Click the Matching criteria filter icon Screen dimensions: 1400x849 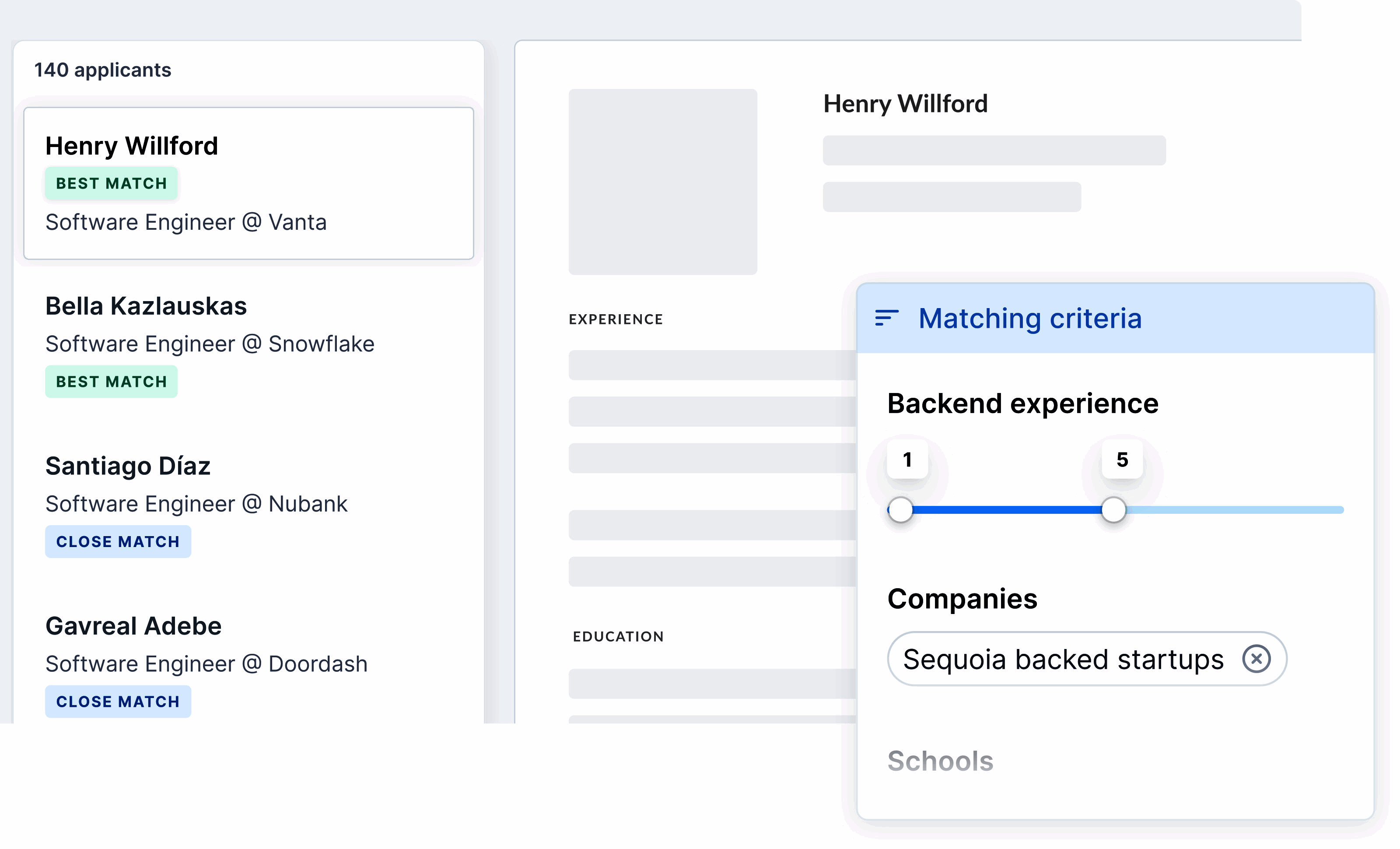coord(886,318)
